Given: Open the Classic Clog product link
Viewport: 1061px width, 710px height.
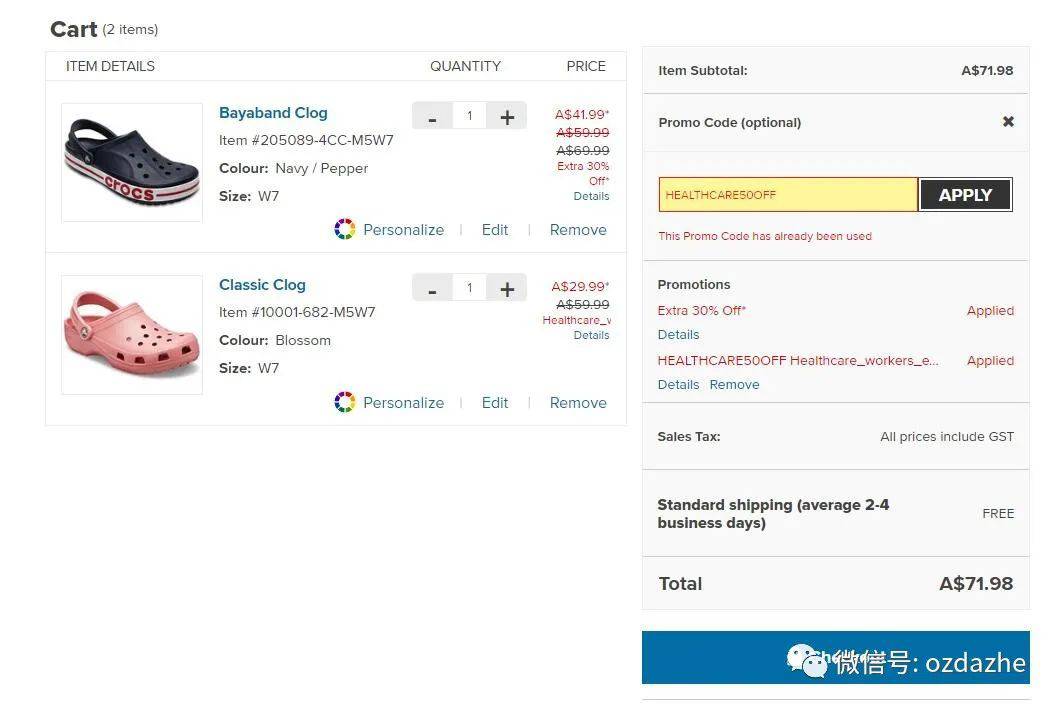Looking at the screenshot, I should pos(263,285).
